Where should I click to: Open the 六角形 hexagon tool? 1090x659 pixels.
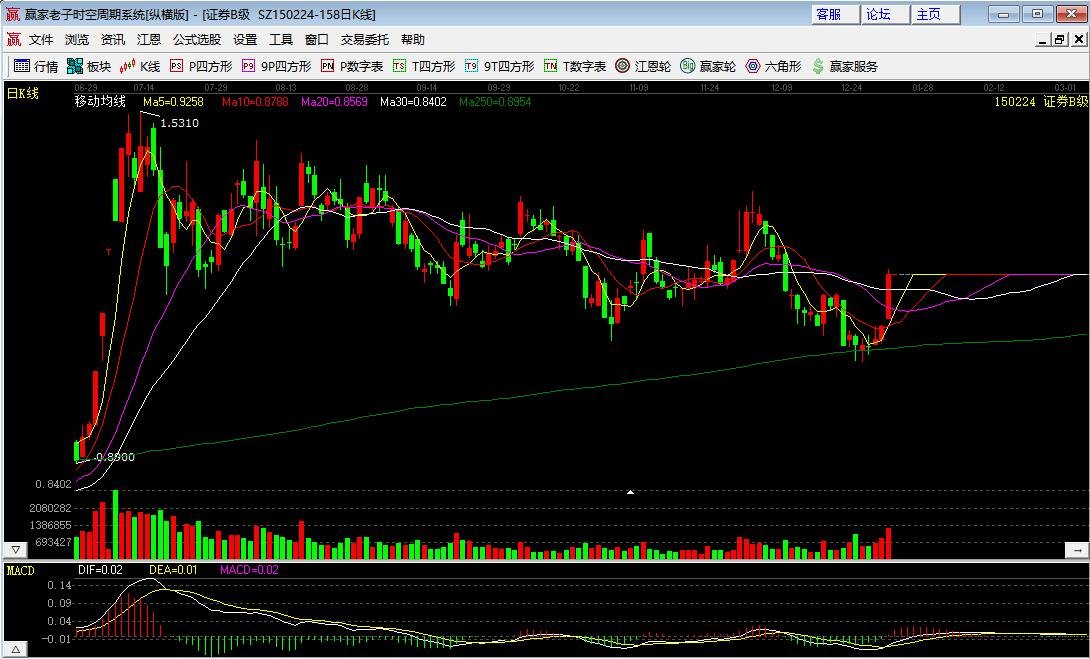click(773, 66)
